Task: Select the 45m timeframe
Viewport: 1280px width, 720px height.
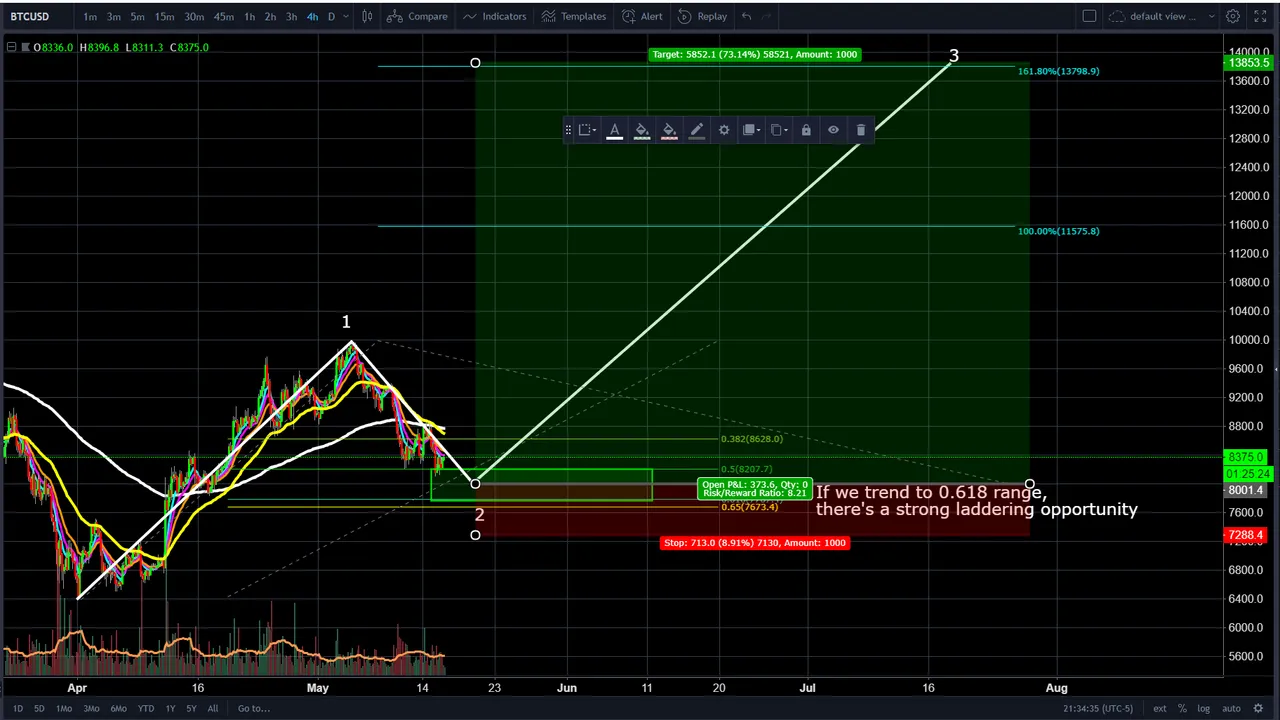Action: (224, 16)
